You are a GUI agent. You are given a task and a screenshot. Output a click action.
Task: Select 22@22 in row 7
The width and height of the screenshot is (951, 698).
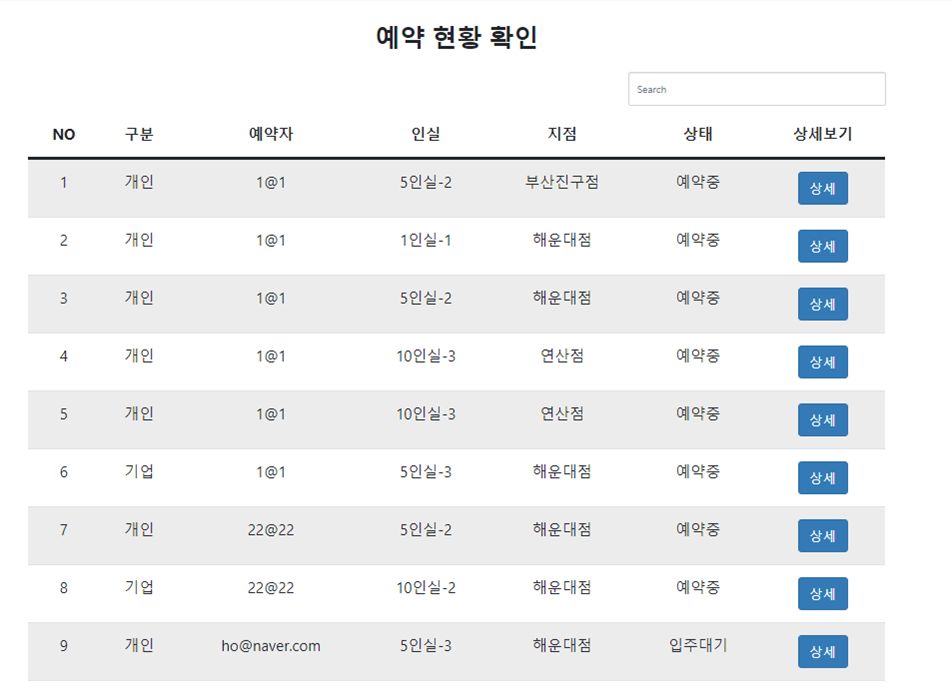coord(271,530)
